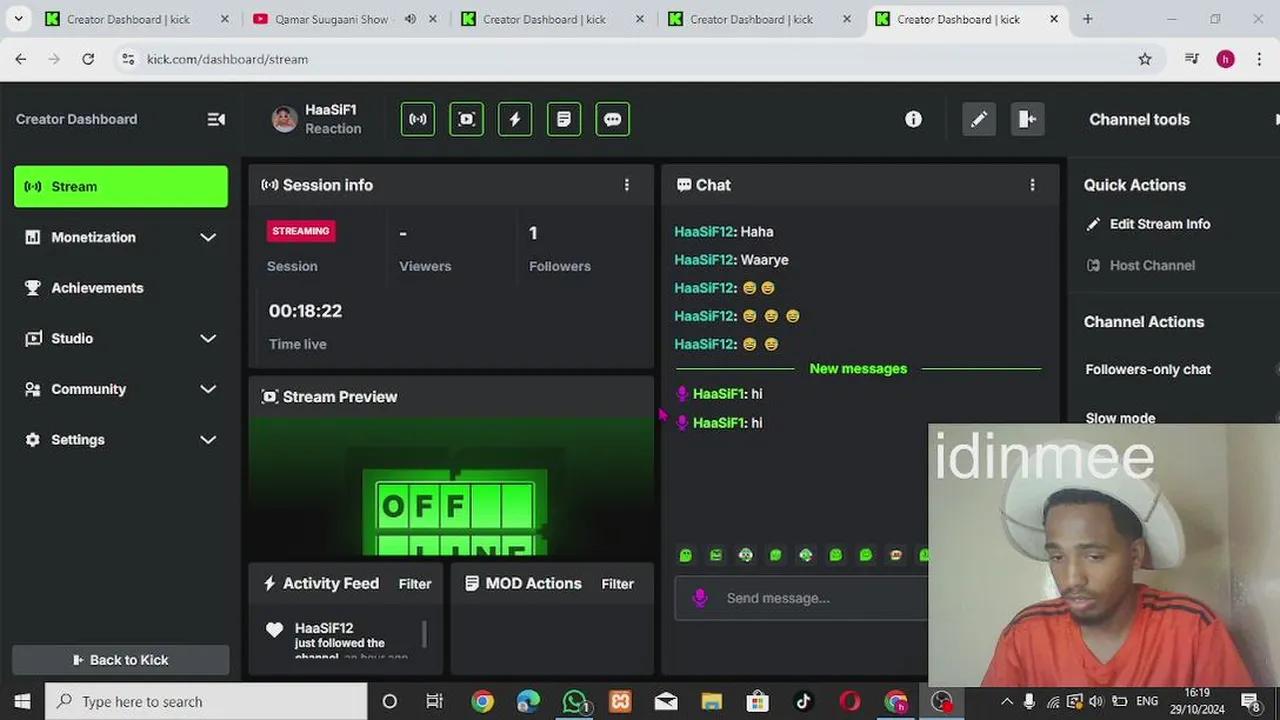
Task: Reload the kick.com page
Action: (x=88, y=59)
